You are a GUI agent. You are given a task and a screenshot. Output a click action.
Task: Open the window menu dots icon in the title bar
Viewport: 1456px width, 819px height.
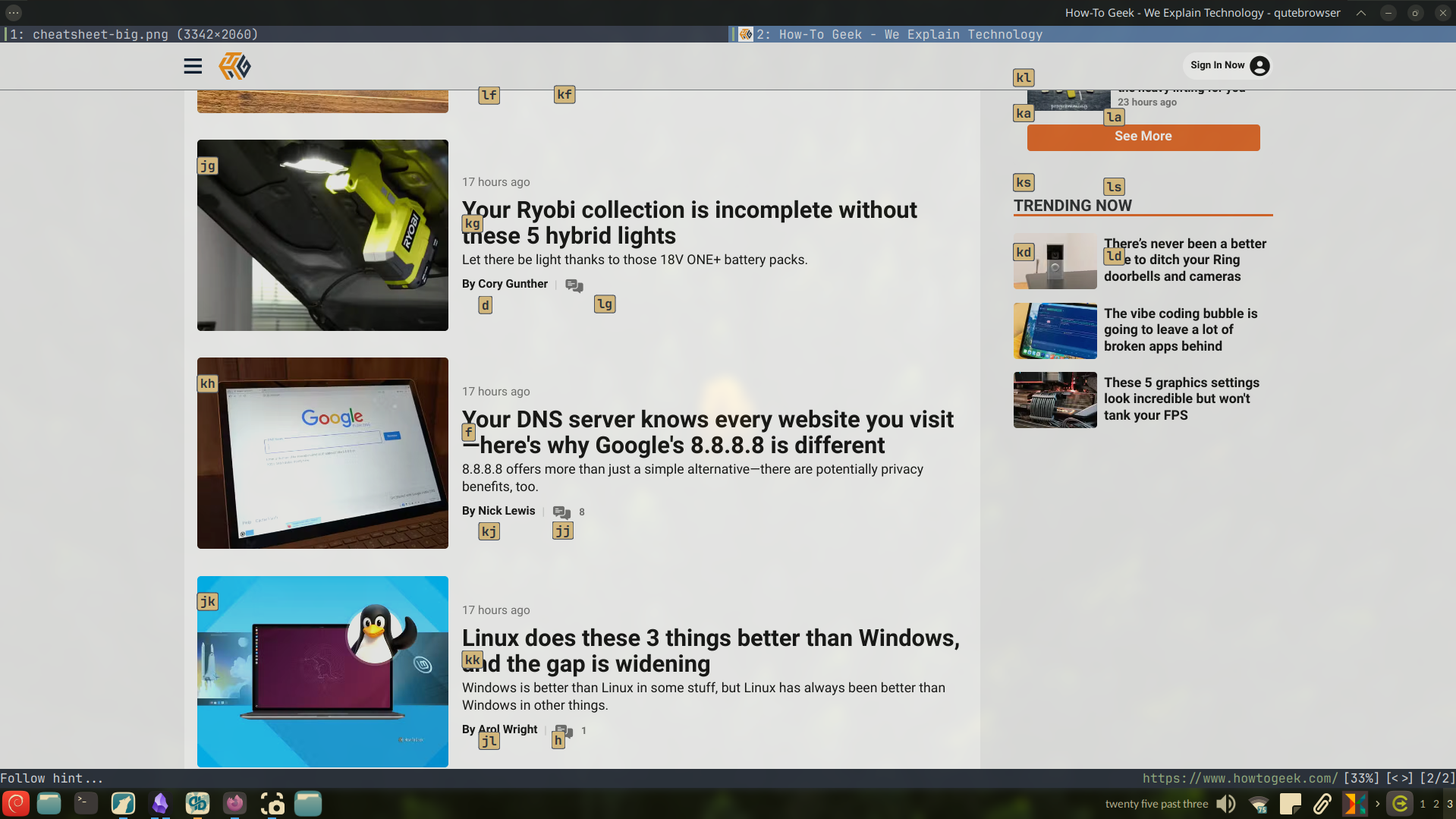pos(14,13)
